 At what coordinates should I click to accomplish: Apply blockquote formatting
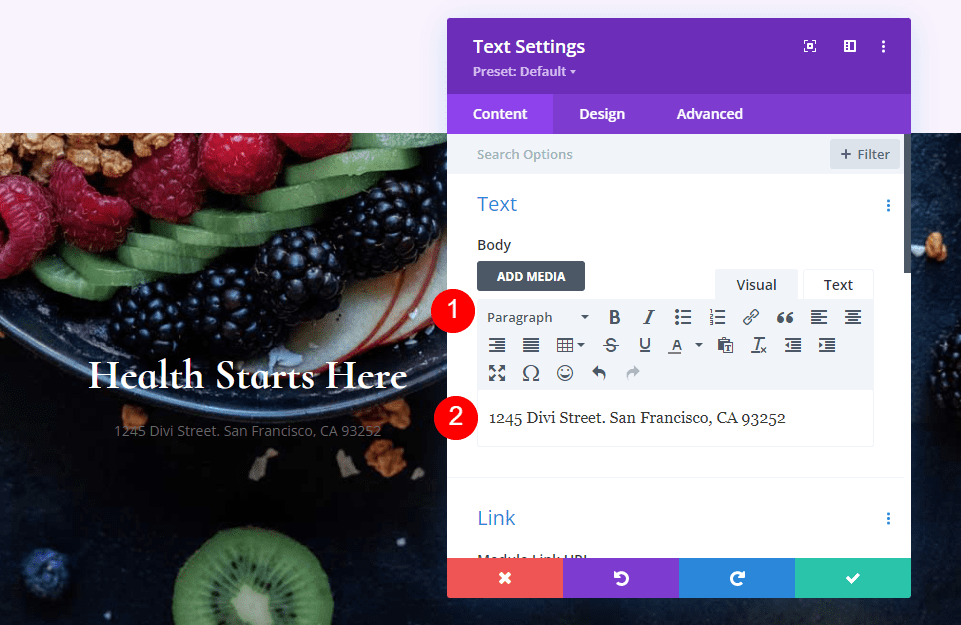tap(784, 317)
